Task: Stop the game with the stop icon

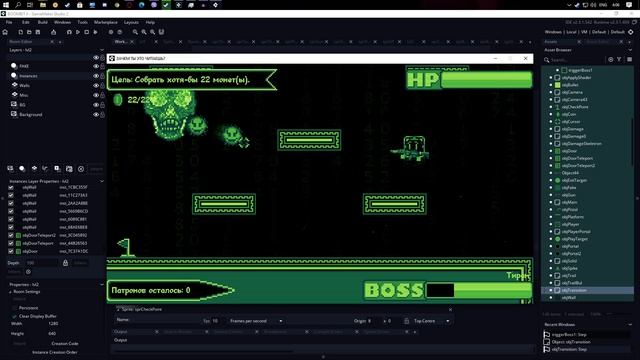Action: (x=87, y=32)
